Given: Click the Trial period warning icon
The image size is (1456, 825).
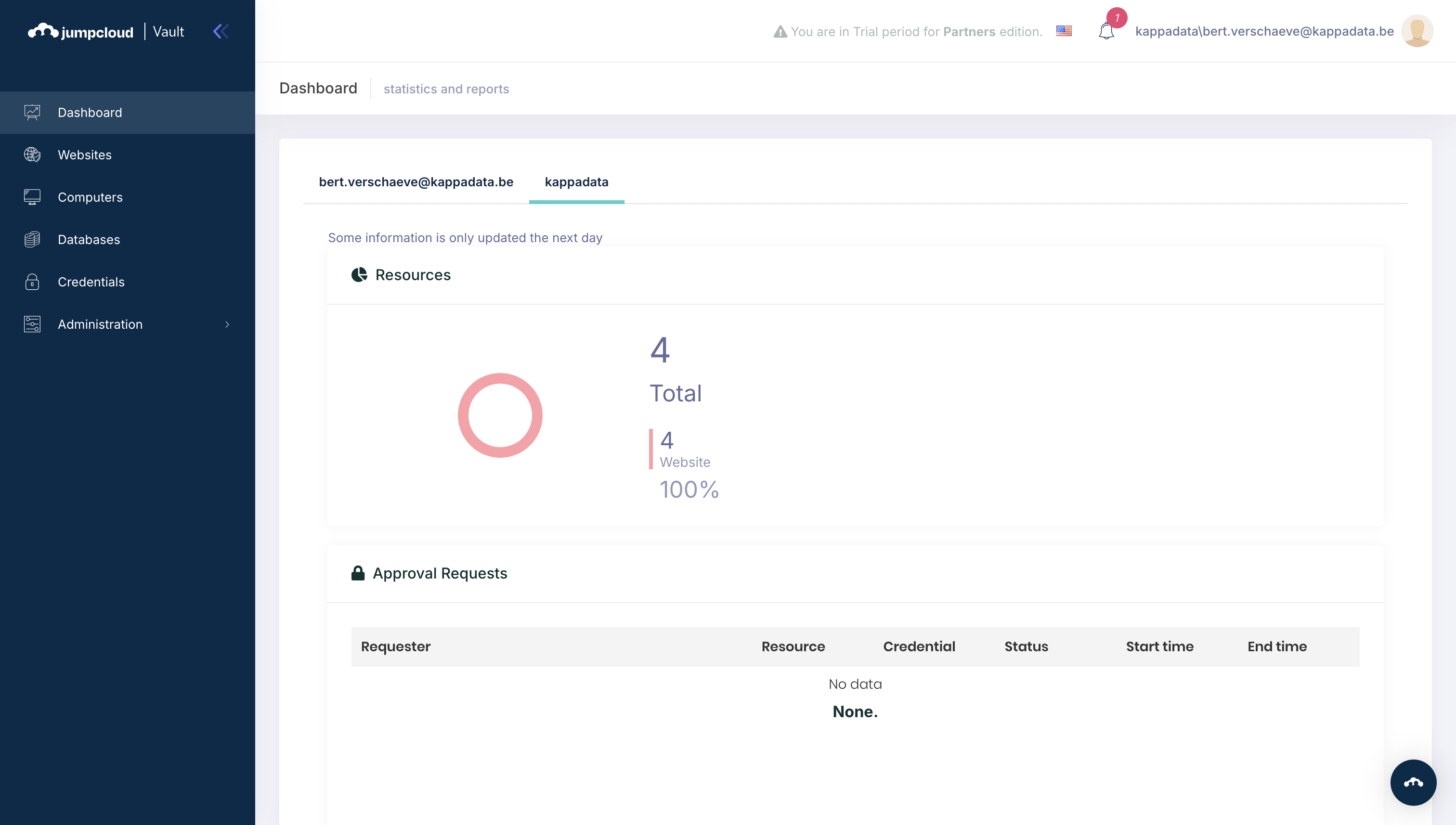Looking at the screenshot, I should [x=780, y=32].
